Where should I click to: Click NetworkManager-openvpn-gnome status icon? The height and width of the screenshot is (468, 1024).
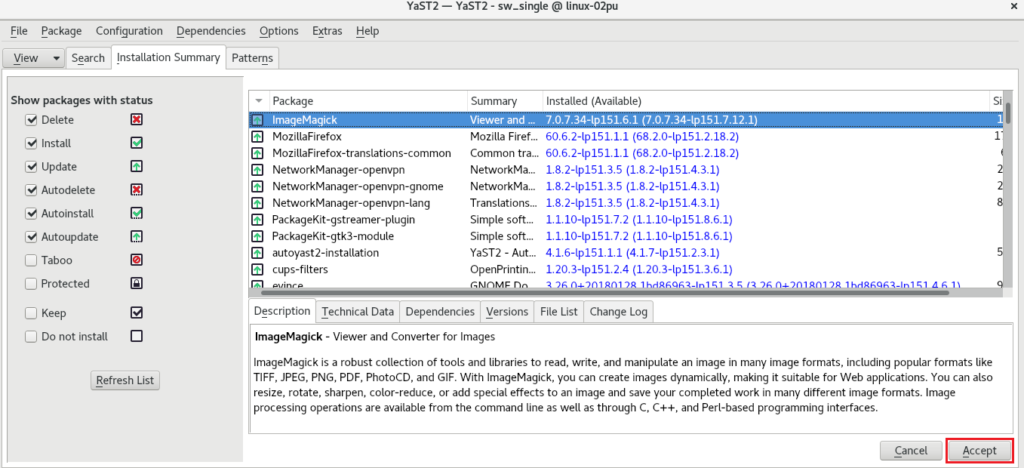(258, 187)
